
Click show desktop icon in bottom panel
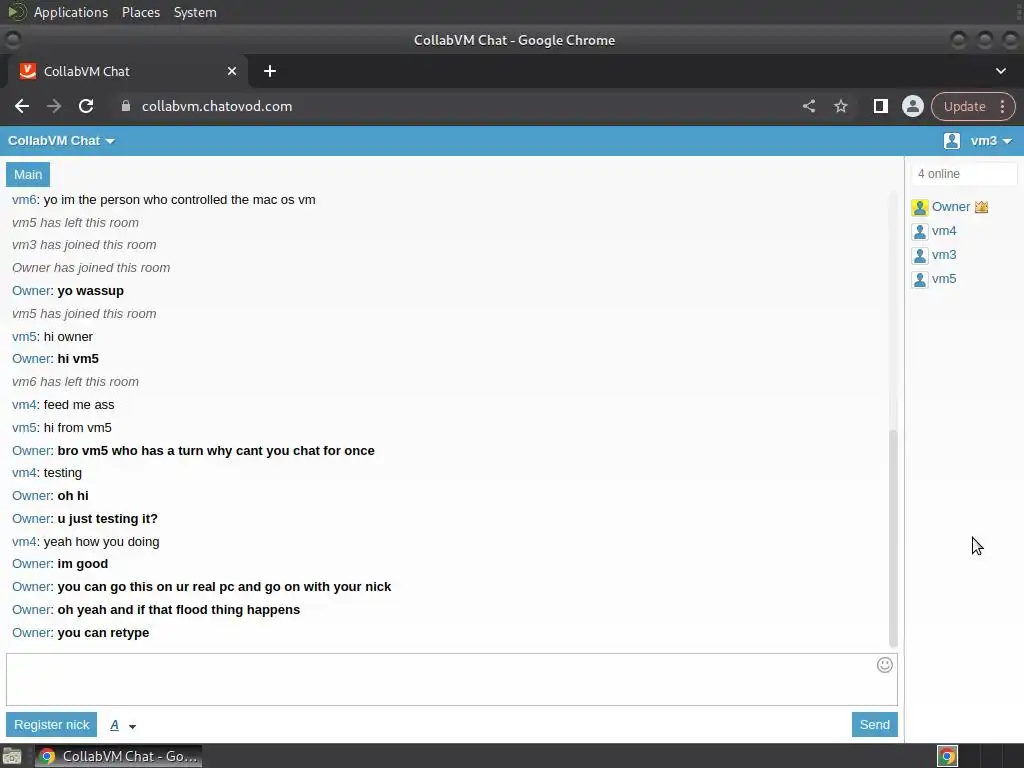(x=12, y=756)
